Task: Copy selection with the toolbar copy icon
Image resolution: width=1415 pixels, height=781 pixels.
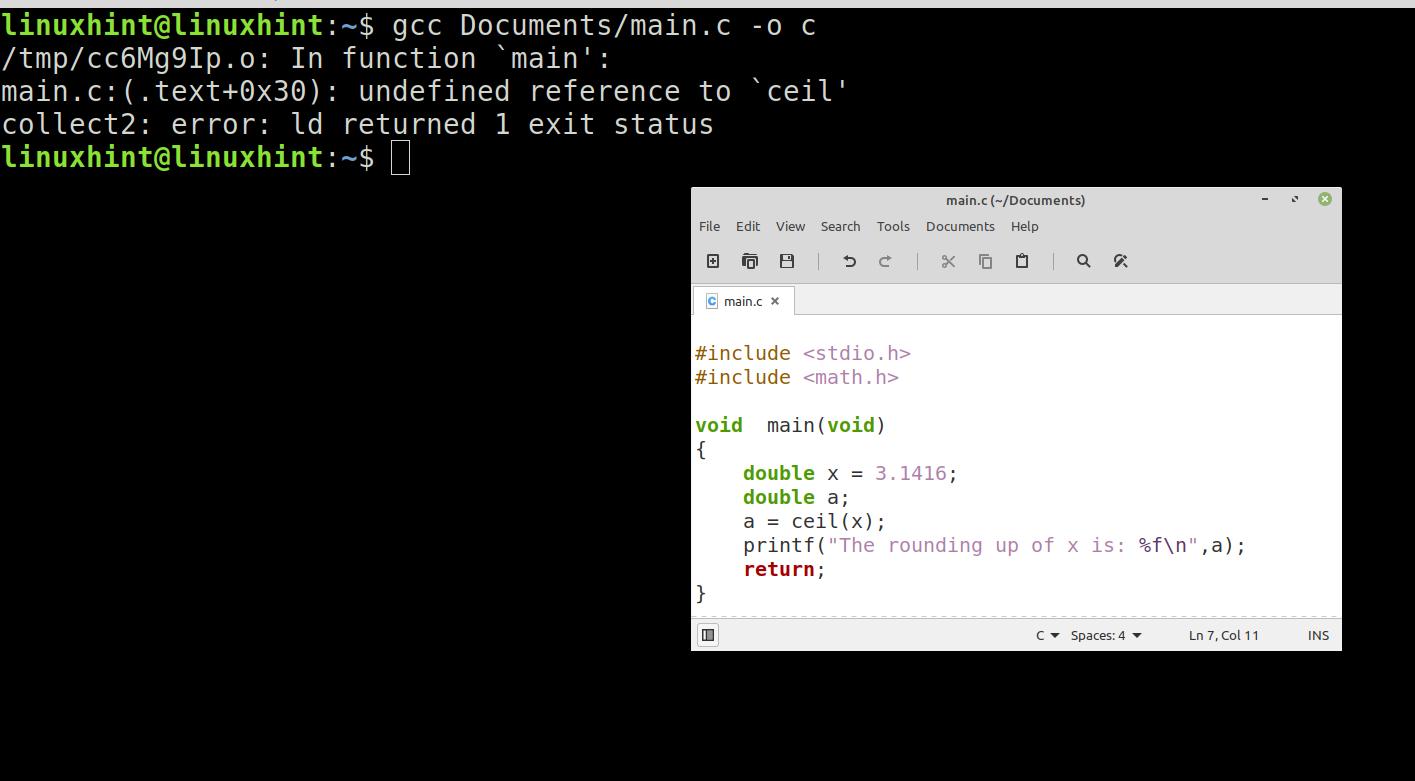Action: pos(985,261)
